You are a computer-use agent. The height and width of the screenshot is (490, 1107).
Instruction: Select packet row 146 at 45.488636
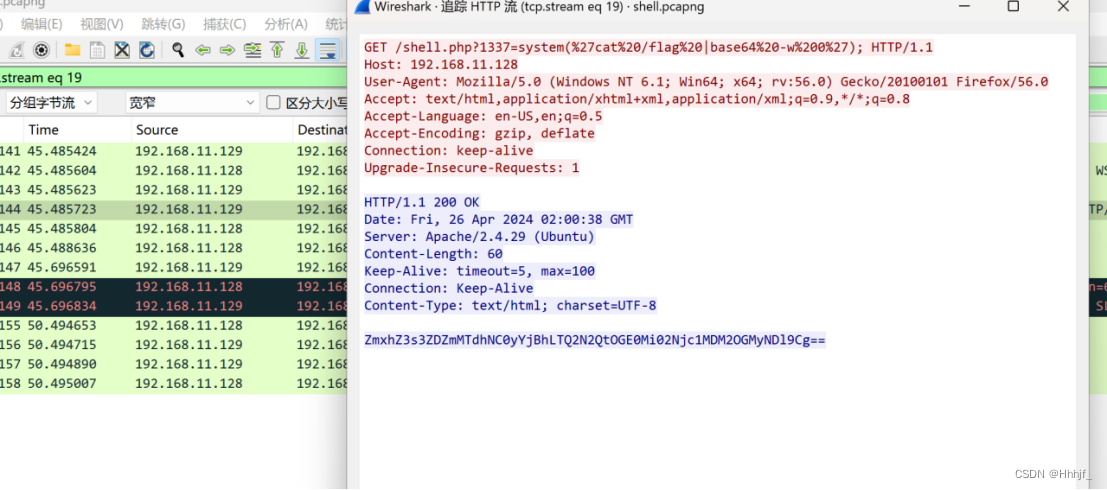pyautogui.click(x=173, y=249)
